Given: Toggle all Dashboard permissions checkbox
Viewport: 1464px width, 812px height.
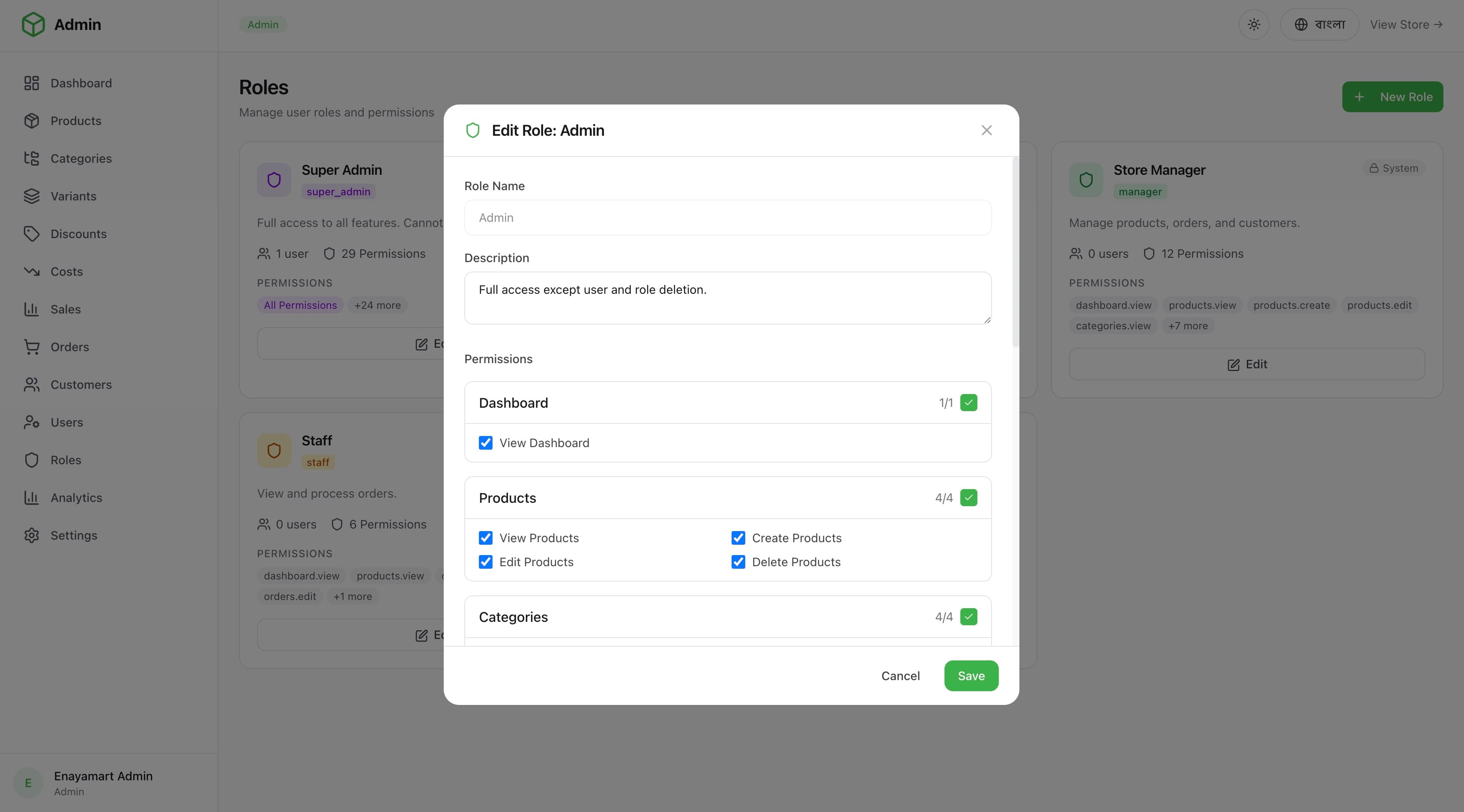Looking at the screenshot, I should click(968, 403).
